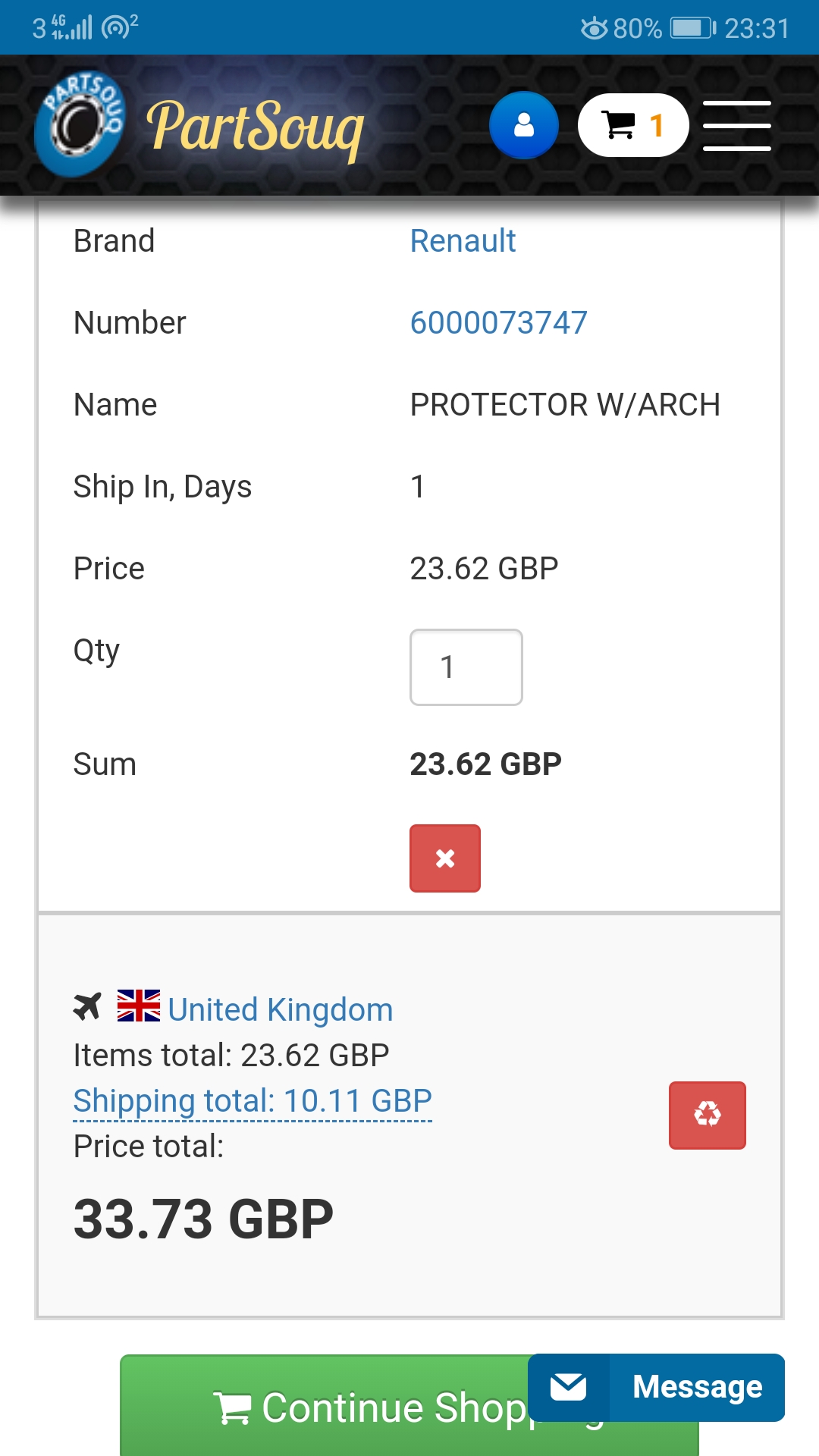Expand Shipping total 10.11 GBP details
The image size is (819, 1456).
tap(253, 1101)
